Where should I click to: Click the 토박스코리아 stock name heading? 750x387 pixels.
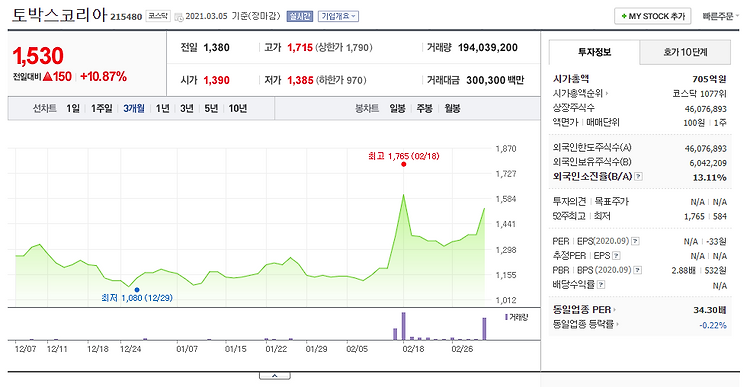point(59,15)
